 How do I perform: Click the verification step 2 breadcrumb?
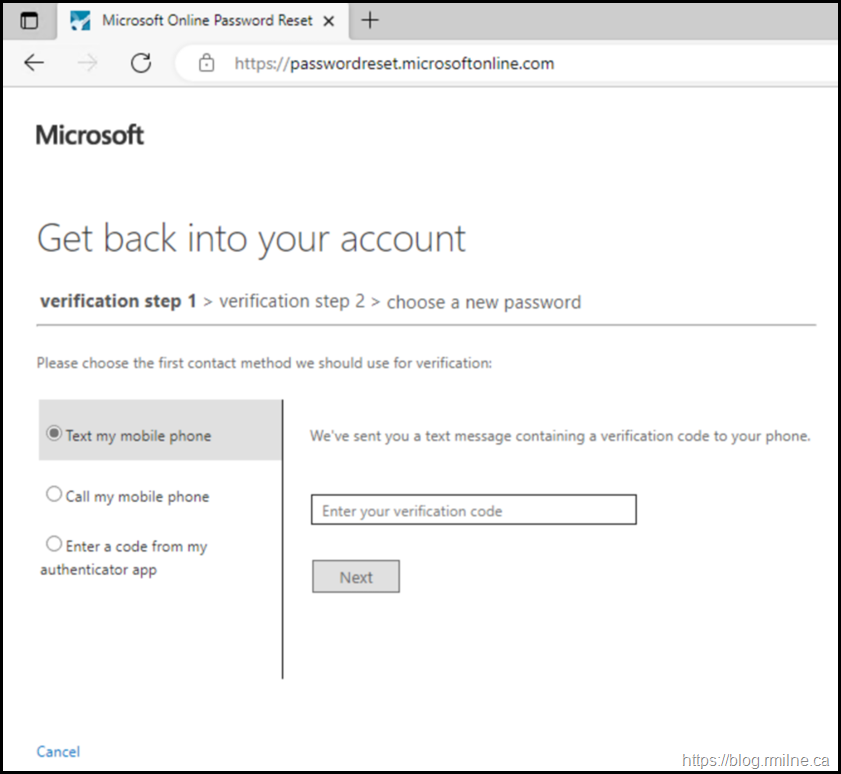292,301
